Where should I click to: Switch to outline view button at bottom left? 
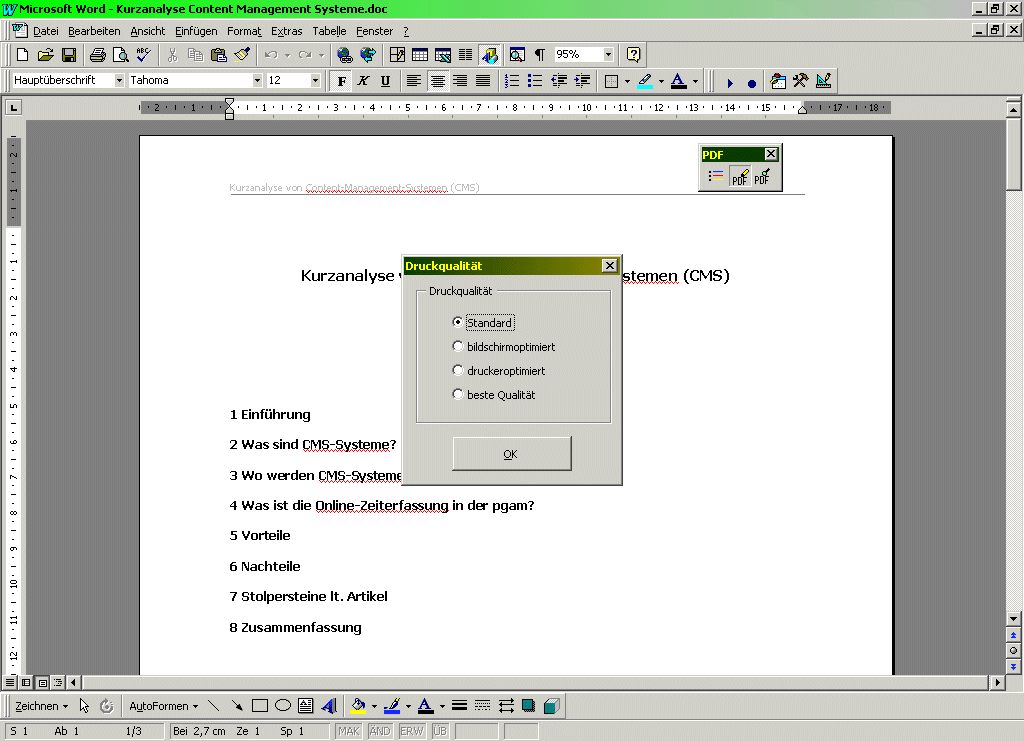coord(58,682)
